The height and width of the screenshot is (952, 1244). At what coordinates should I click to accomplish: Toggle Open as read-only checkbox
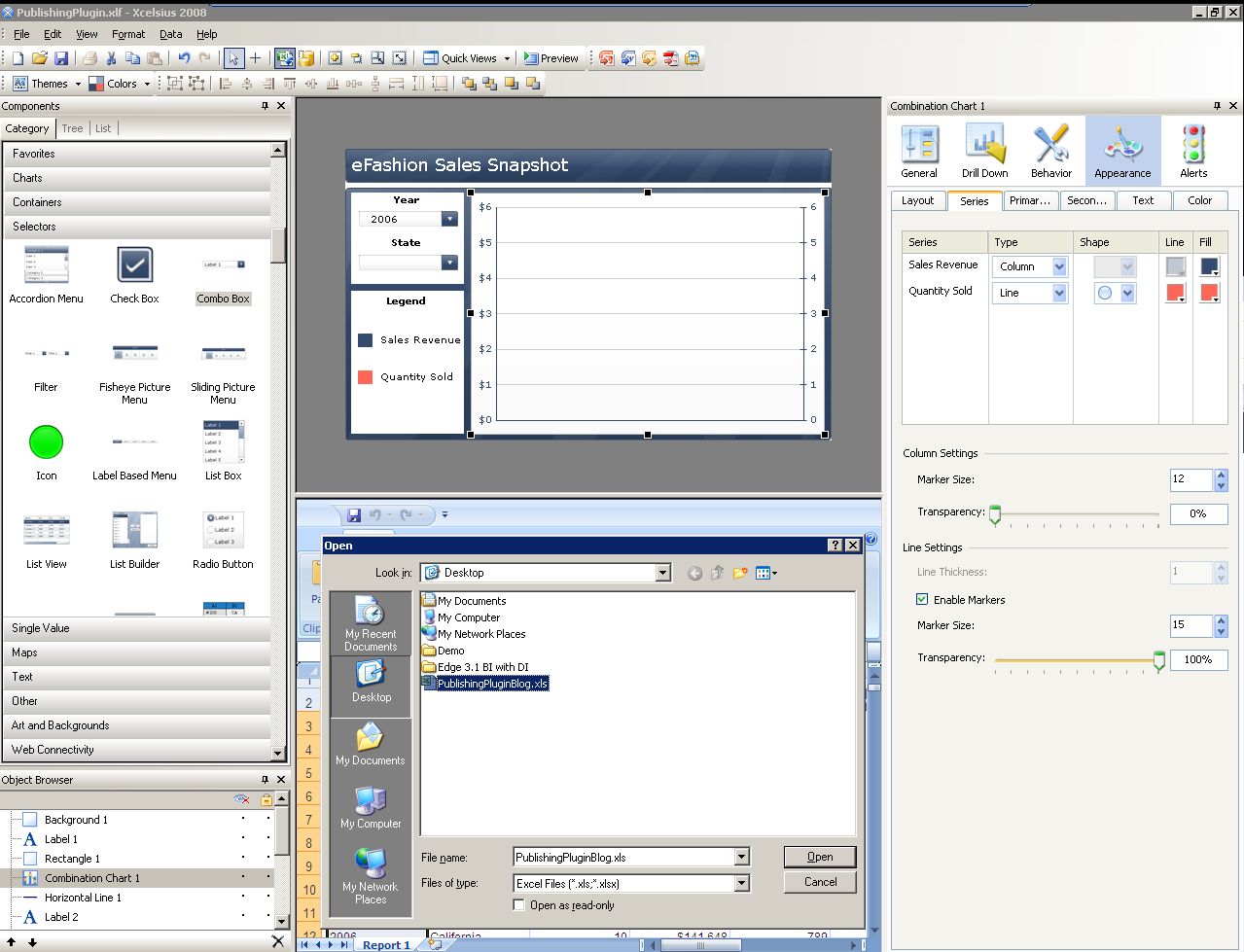[519, 905]
